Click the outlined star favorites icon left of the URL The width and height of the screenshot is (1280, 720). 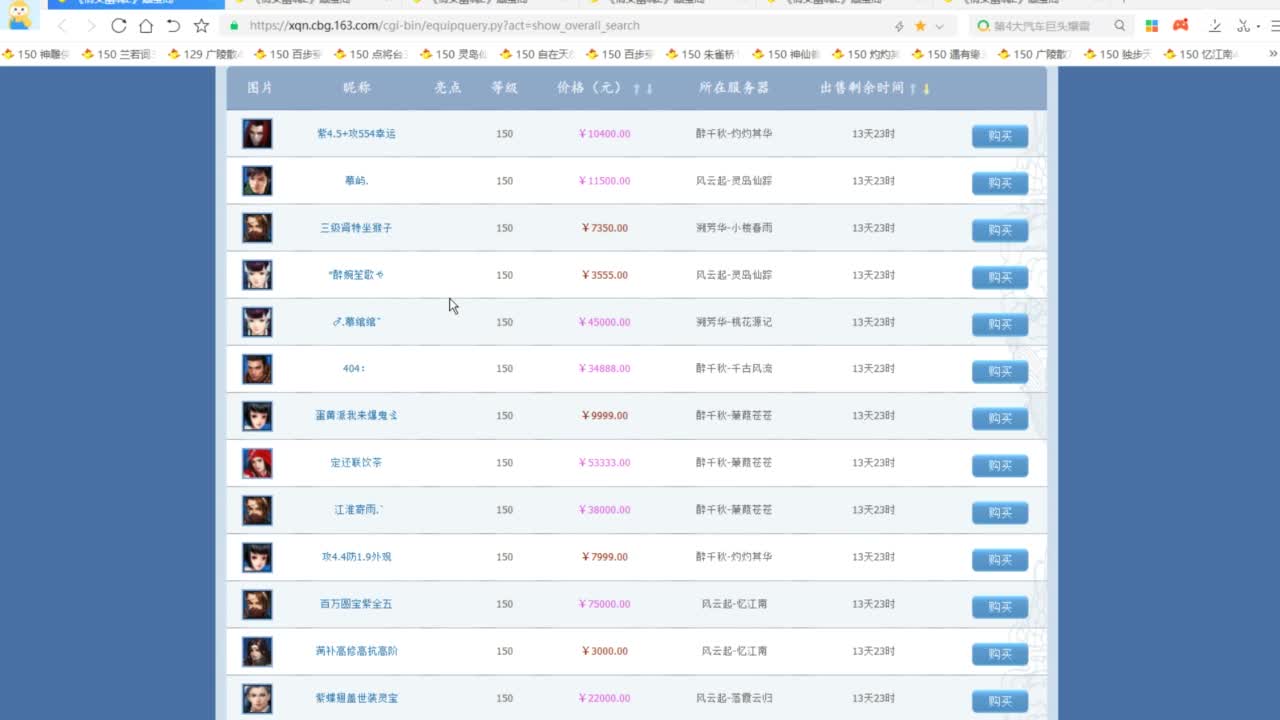[x=201, y=26]
